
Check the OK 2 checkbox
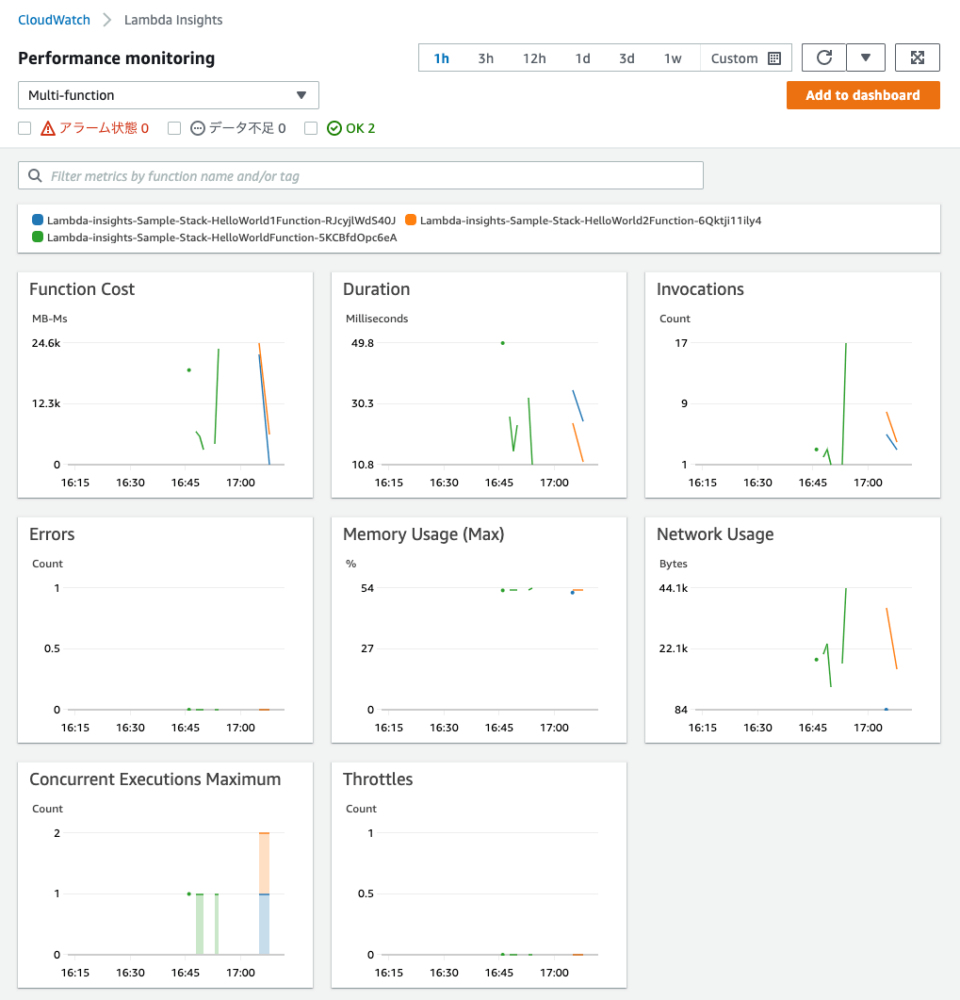(x=310, y=128)
